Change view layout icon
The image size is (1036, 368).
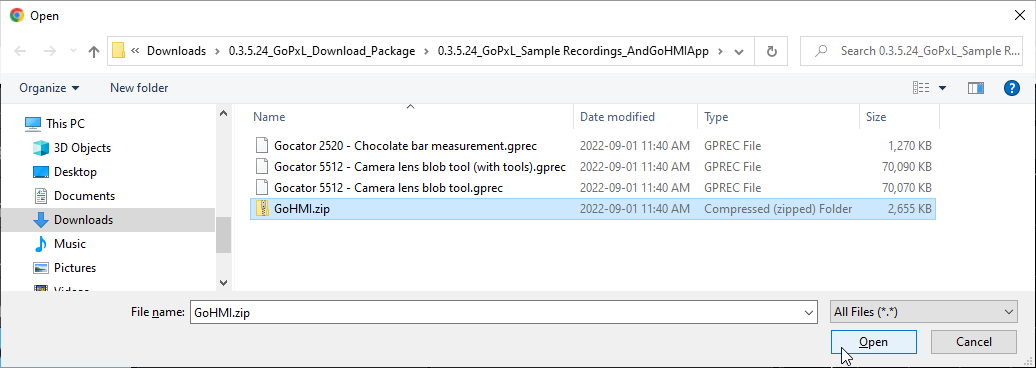921,88
